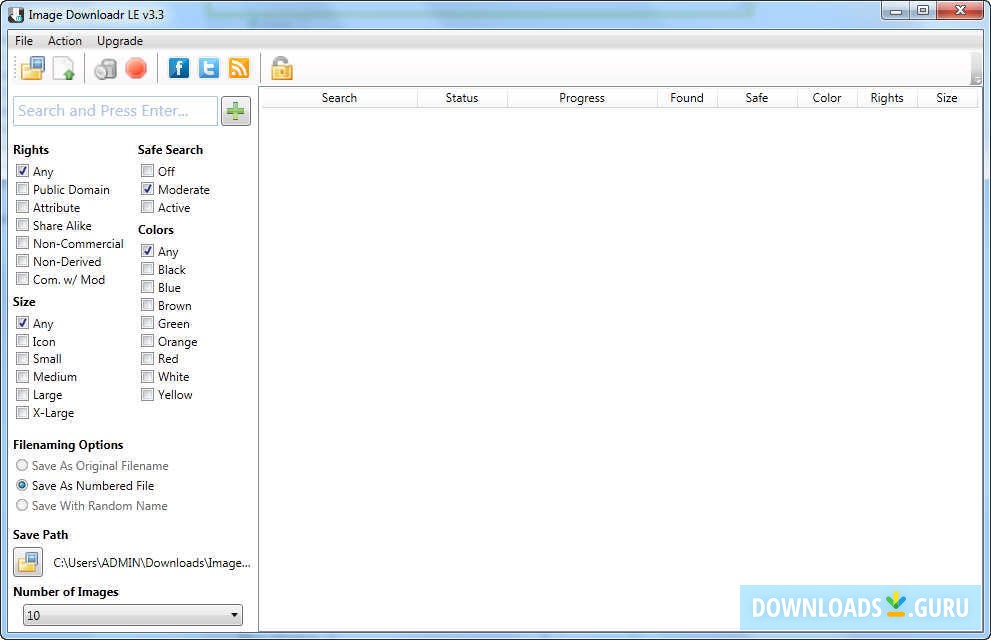Viewport: 991px width, 640px height.
Task: Open the File menu
Action: pos(23,40)
